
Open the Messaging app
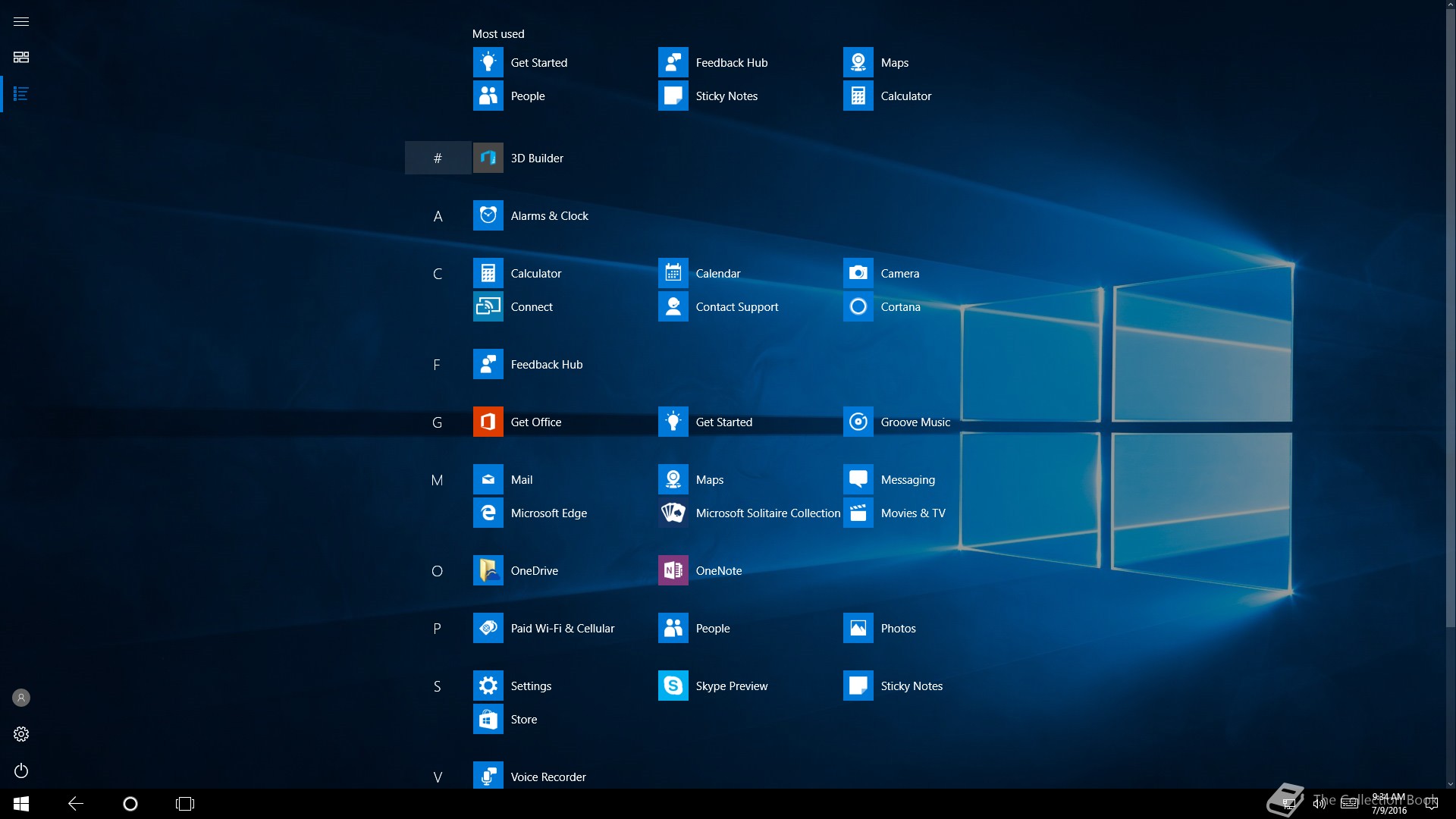(889, 479)
